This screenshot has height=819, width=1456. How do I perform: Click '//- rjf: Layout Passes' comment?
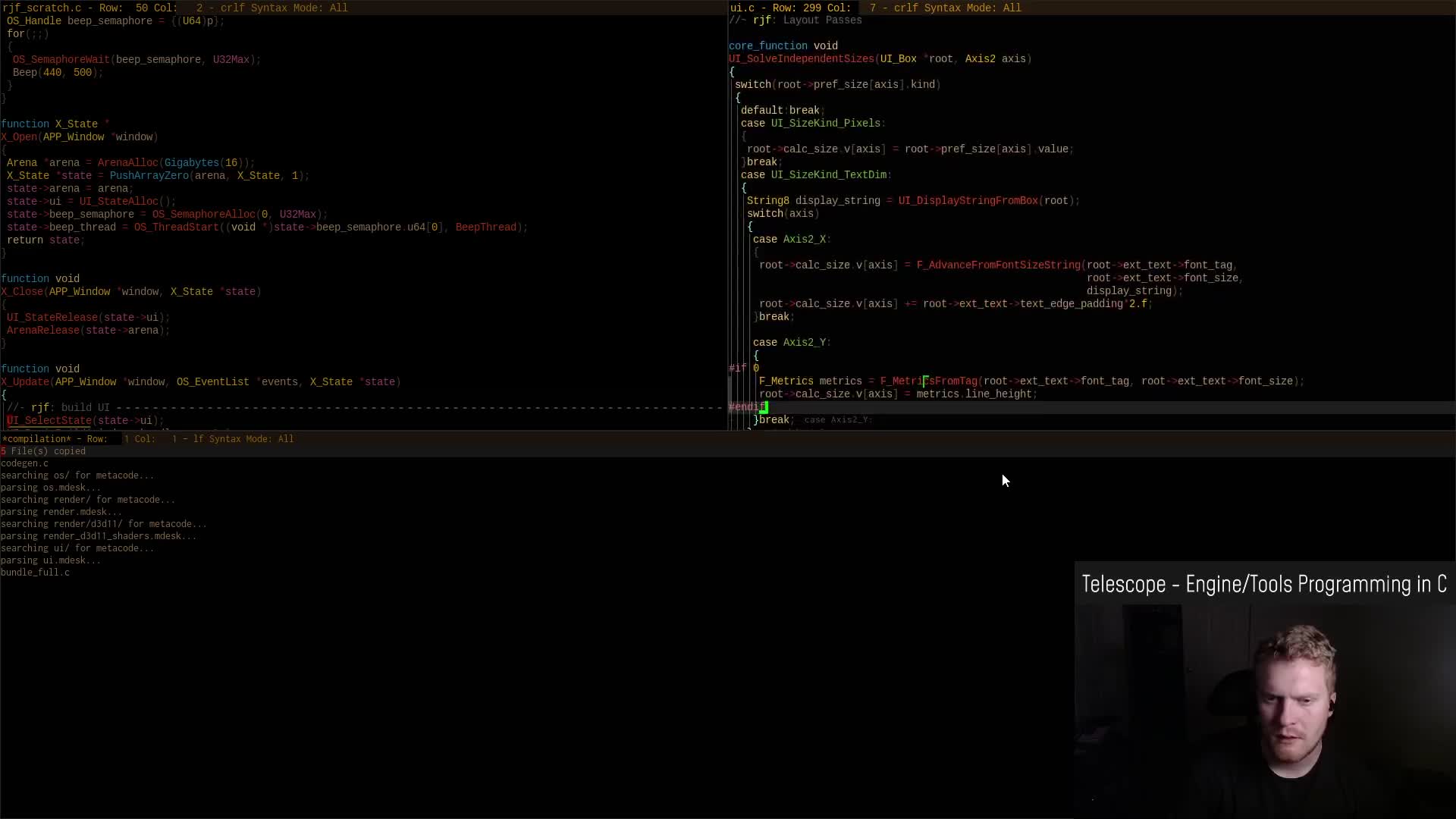[x=795, y=20]
